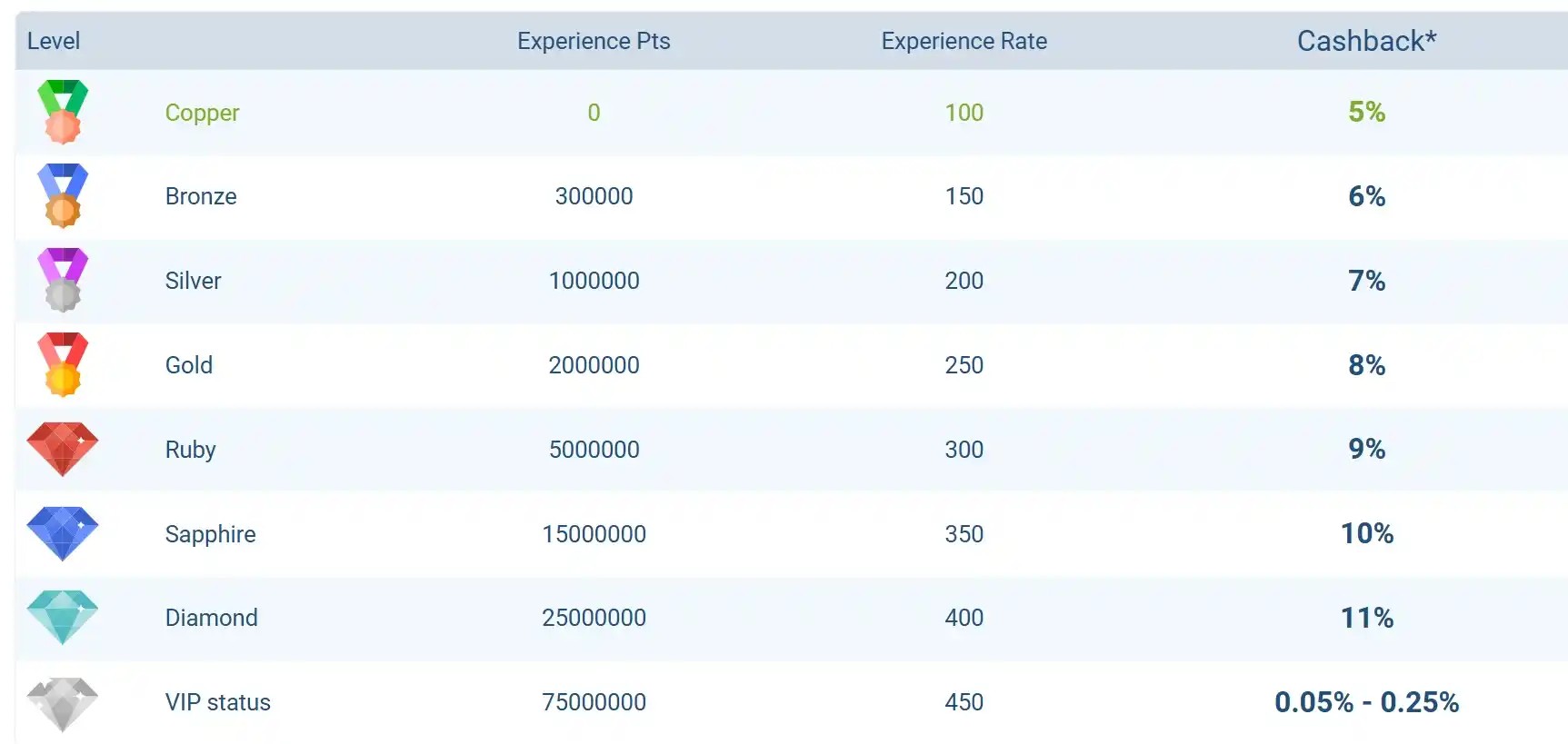Click the grey VIP status gem icon
Screen dimensions: 1568x744
tap(63, 703)
